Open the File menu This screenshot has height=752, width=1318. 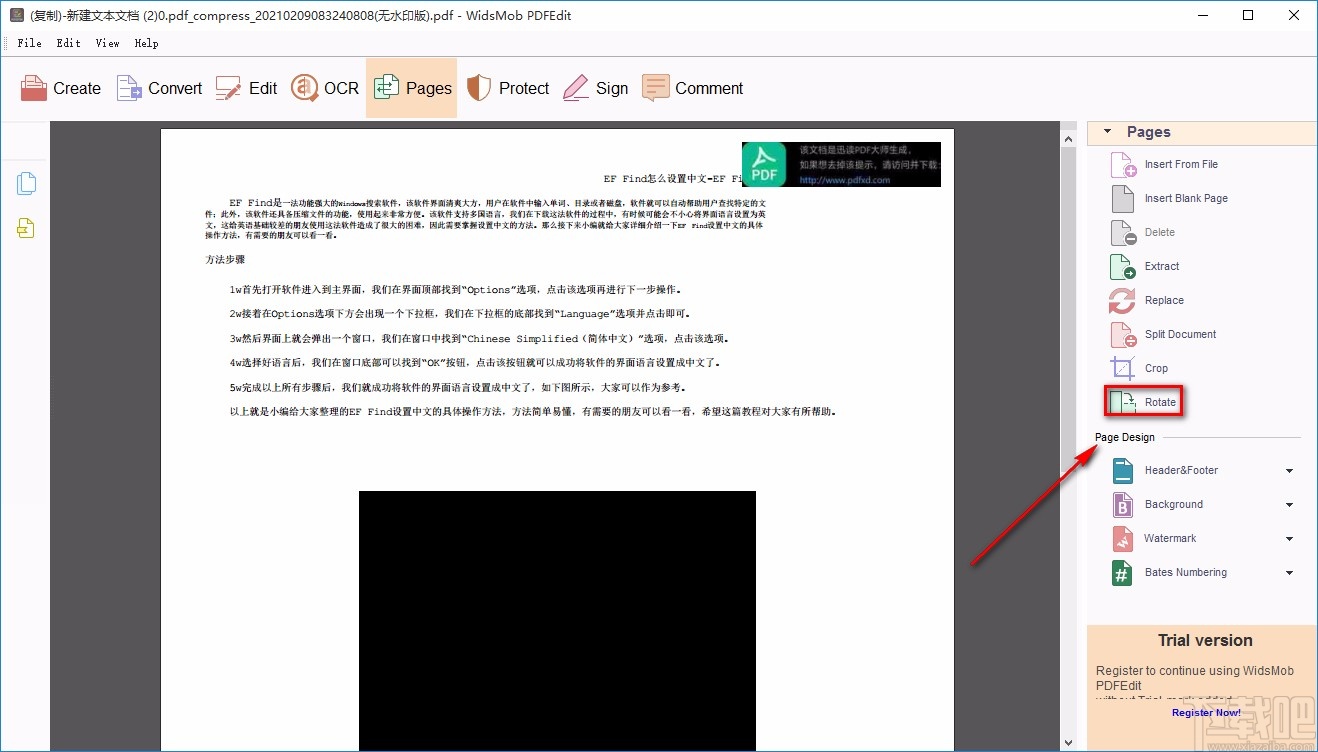coord(29,43)
